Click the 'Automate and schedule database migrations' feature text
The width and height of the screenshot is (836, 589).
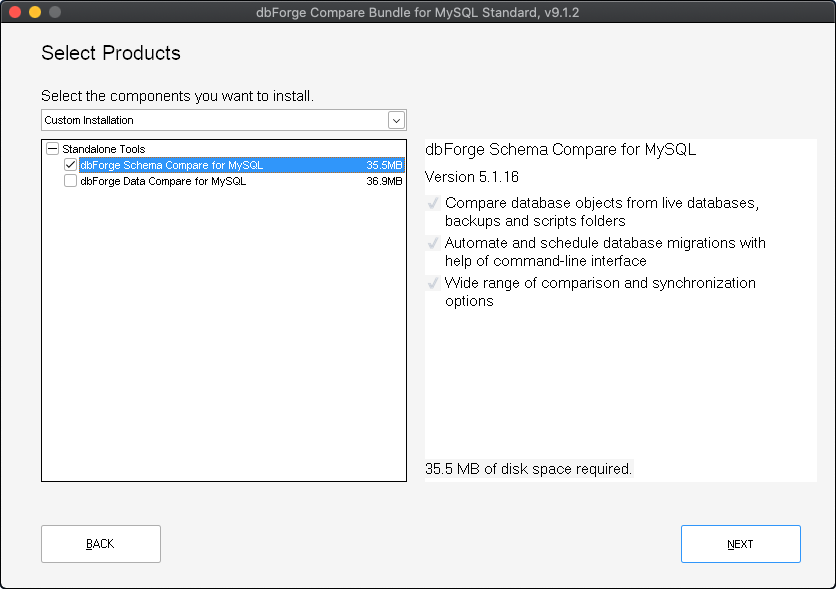[x=605, y=252]
